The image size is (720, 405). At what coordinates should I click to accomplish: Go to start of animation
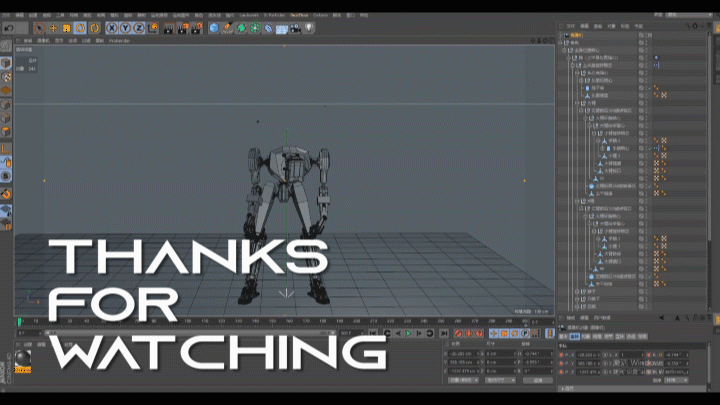(x=373, y=334)
